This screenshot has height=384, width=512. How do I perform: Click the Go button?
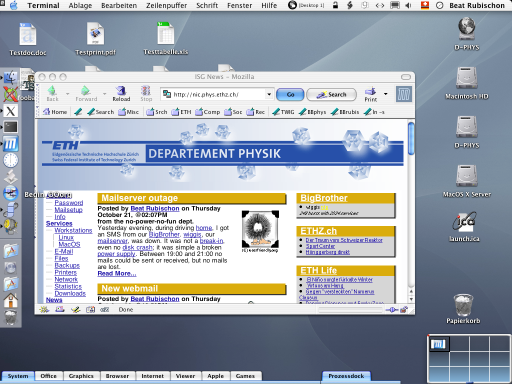(290, 94)
